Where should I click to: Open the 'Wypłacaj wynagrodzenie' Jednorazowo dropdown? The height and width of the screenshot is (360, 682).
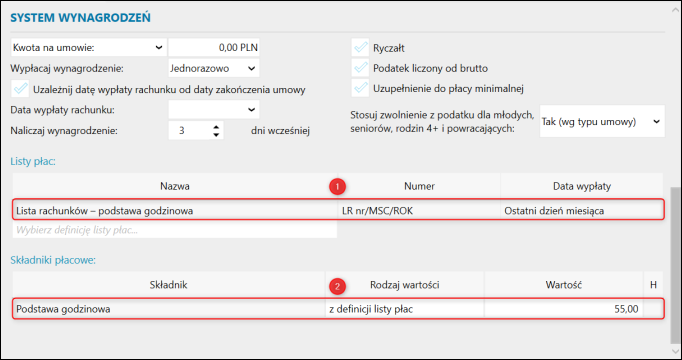tap(214, 68)
